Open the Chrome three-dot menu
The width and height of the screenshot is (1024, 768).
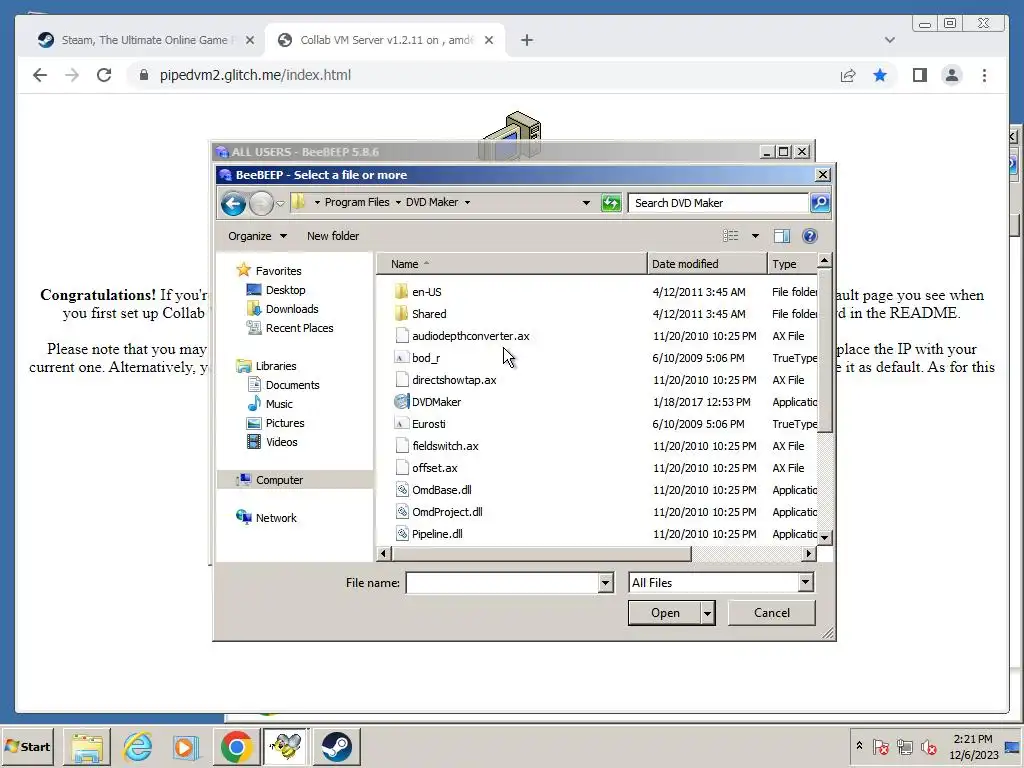click(x=984, y=75)
